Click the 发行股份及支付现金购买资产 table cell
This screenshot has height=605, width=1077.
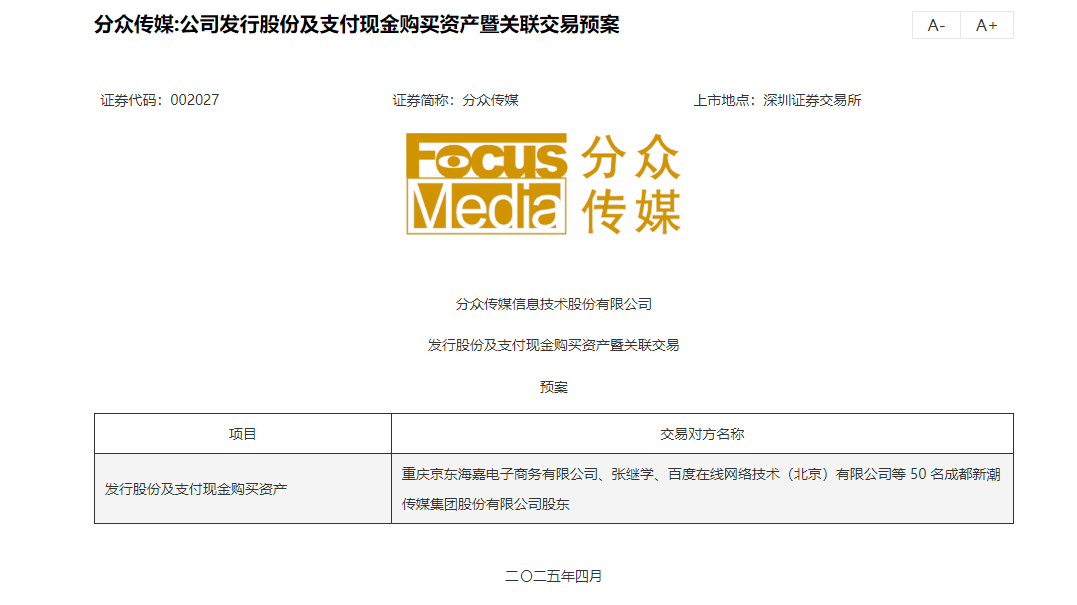tap(196, 489)
